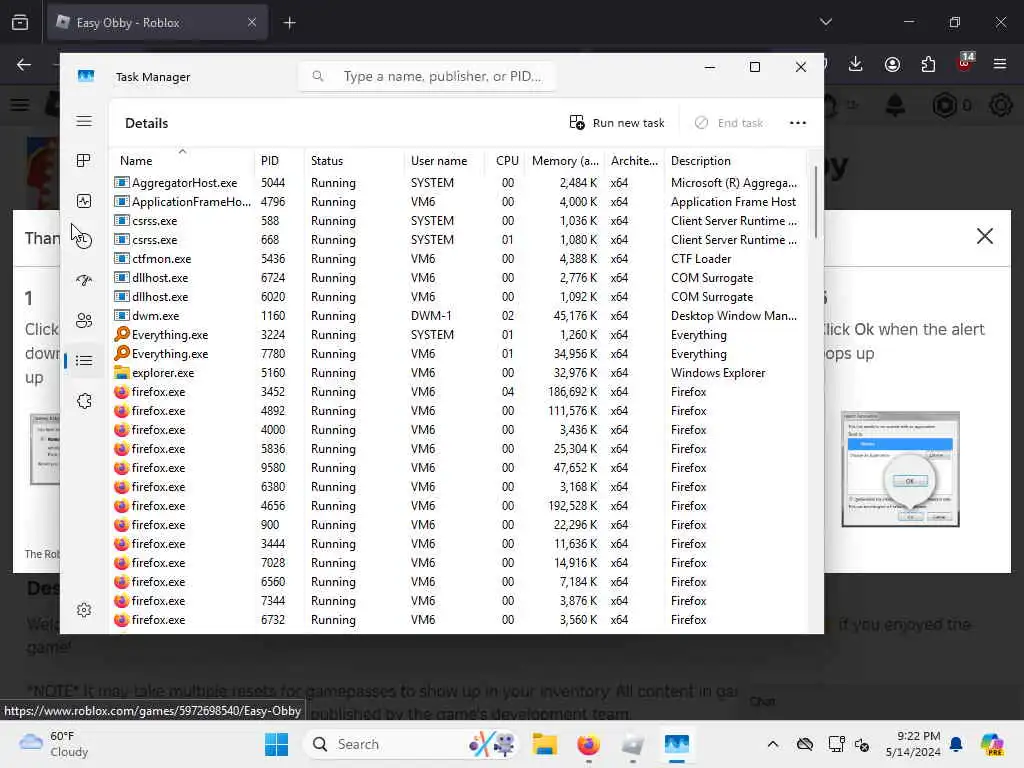Image resolution: width=1024 pixels, height=768 pixels.
Task: Select firefox.exe row with PID 4656
Action: point(460,505)
